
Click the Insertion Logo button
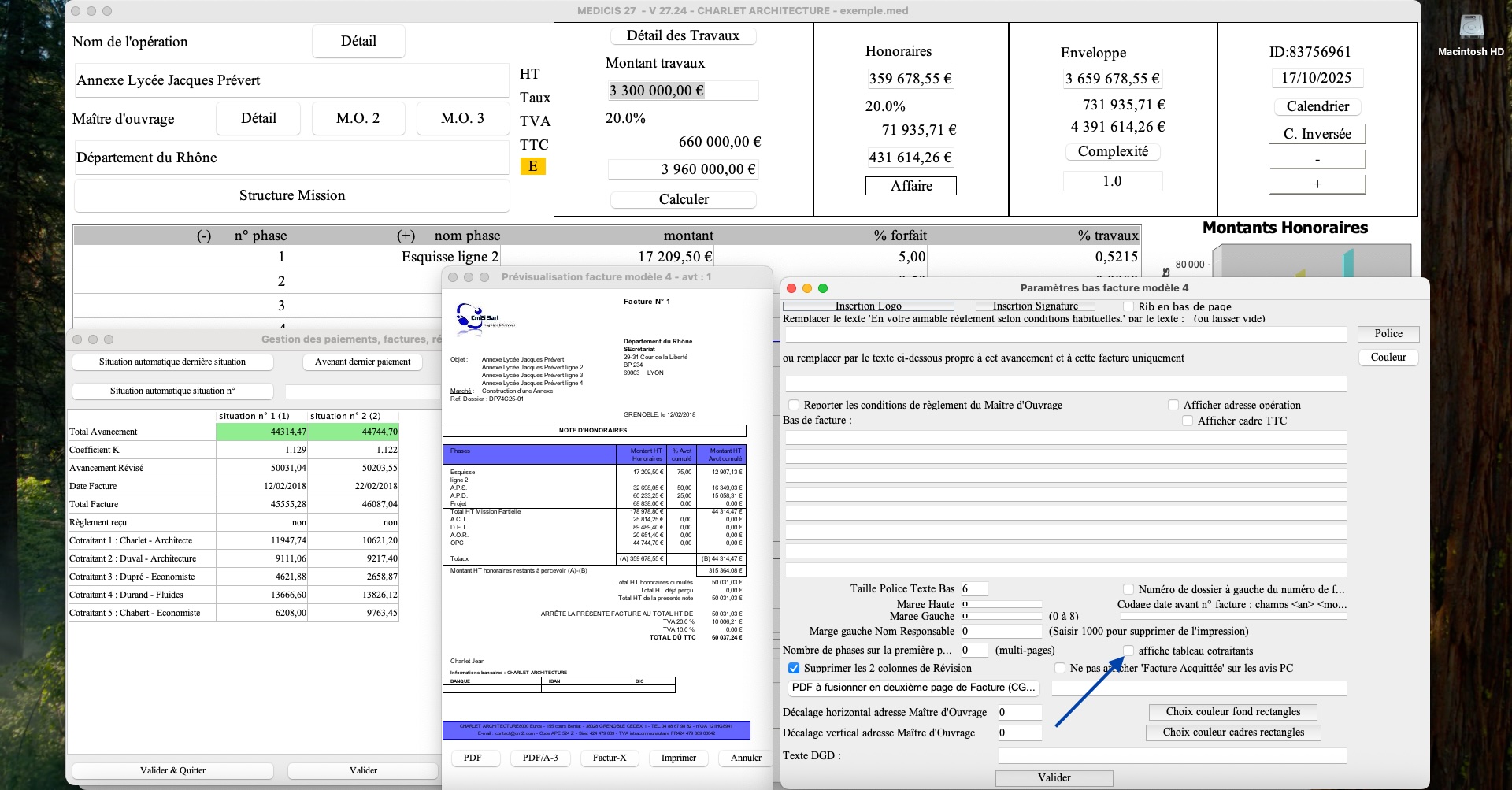pos(868,306)
